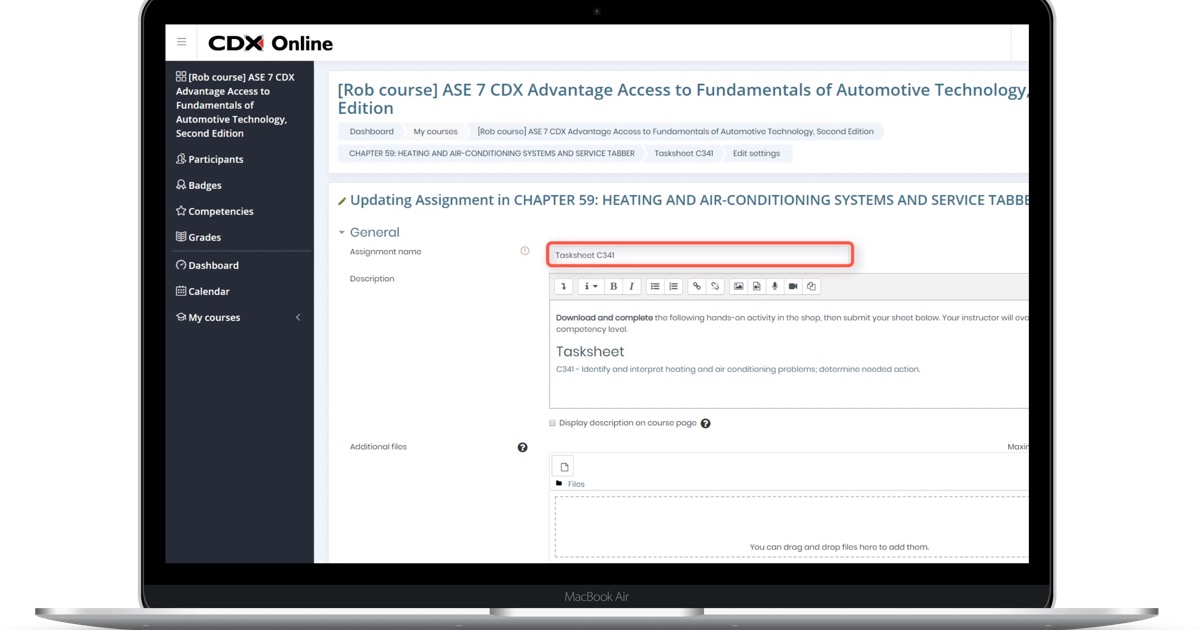Apply italic formatting in the editor
Viewport: 1200px width, 630px height.
(631, 287)
